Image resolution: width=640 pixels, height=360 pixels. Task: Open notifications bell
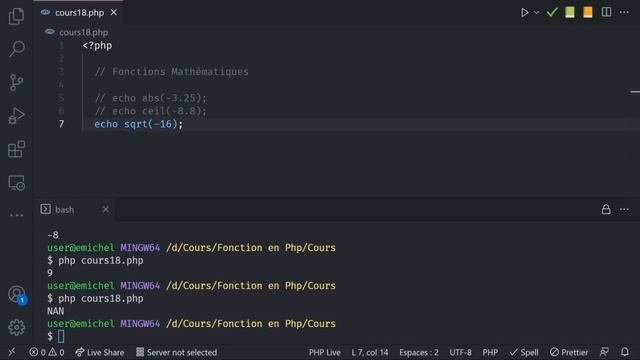coord(624,352)
